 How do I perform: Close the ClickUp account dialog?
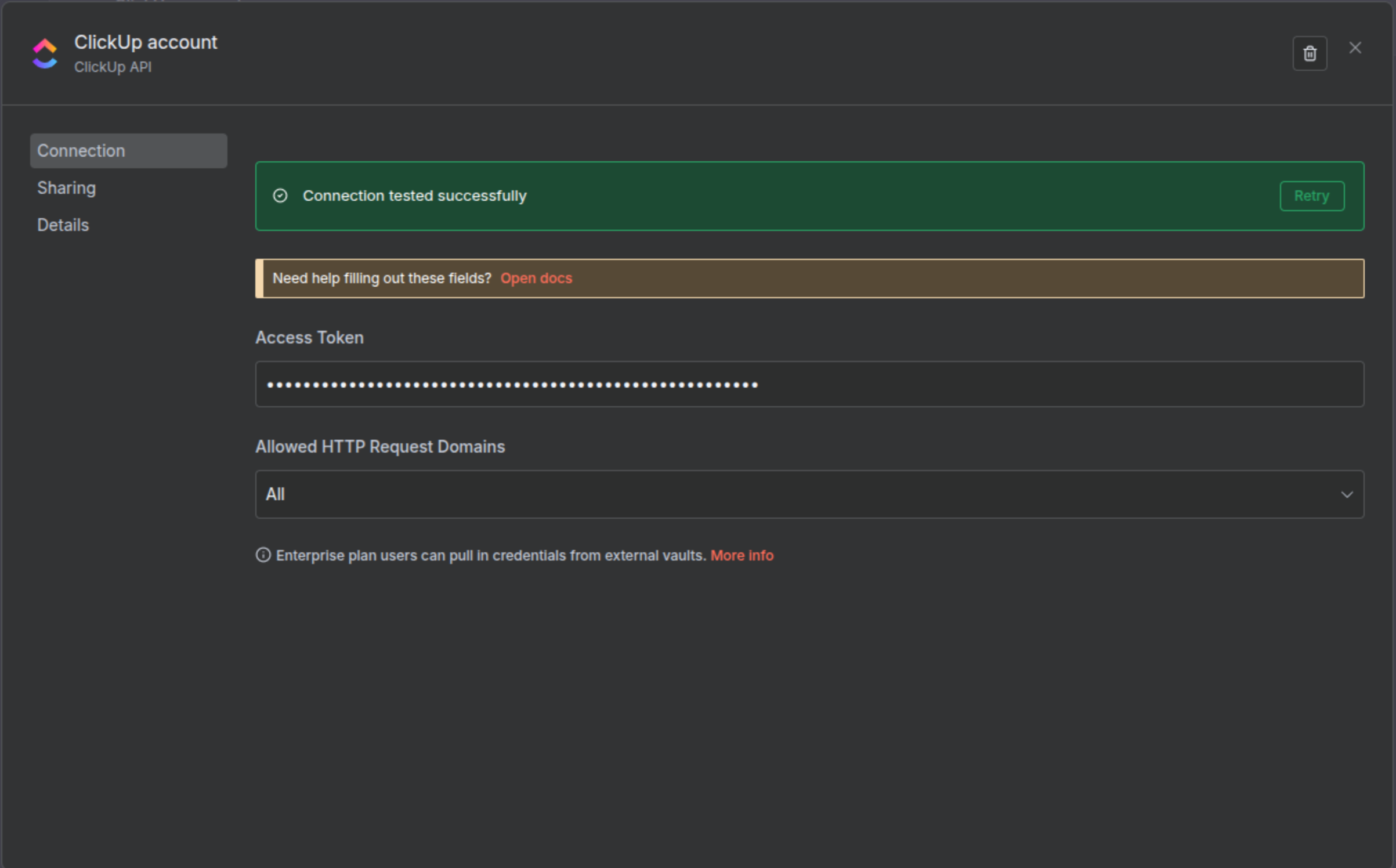click(x=1355, y=48)
